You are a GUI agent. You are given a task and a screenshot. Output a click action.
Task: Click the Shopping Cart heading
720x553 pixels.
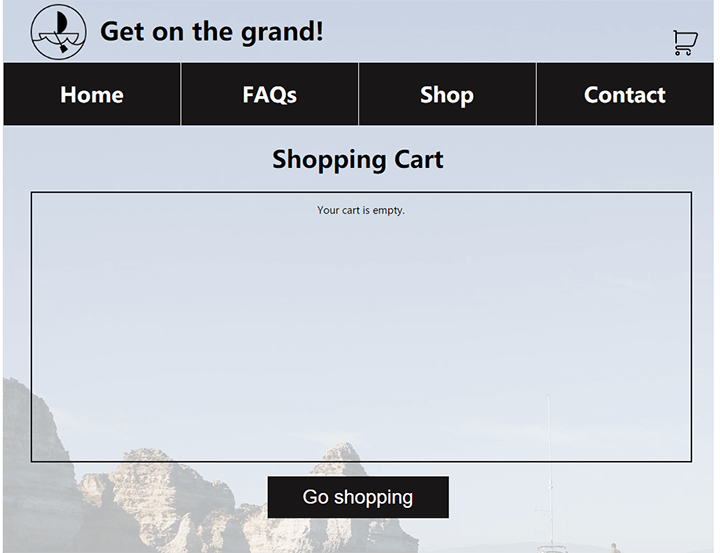[358, 159]
